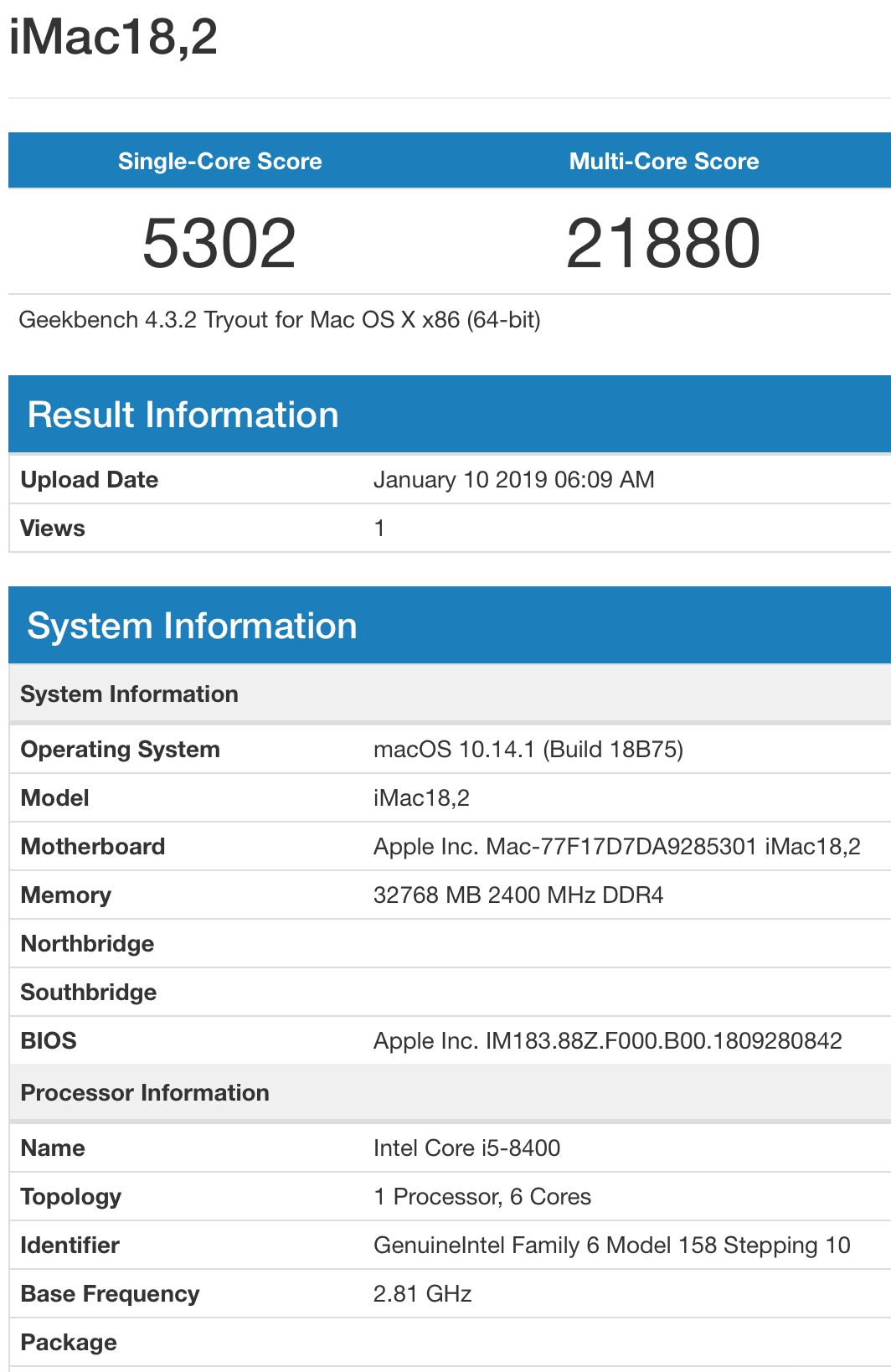This screenshot has height=1372, width=891.
Task: Select iMac18,2 value in Model row
Action: pyautogui.click(x=421, y=798)
